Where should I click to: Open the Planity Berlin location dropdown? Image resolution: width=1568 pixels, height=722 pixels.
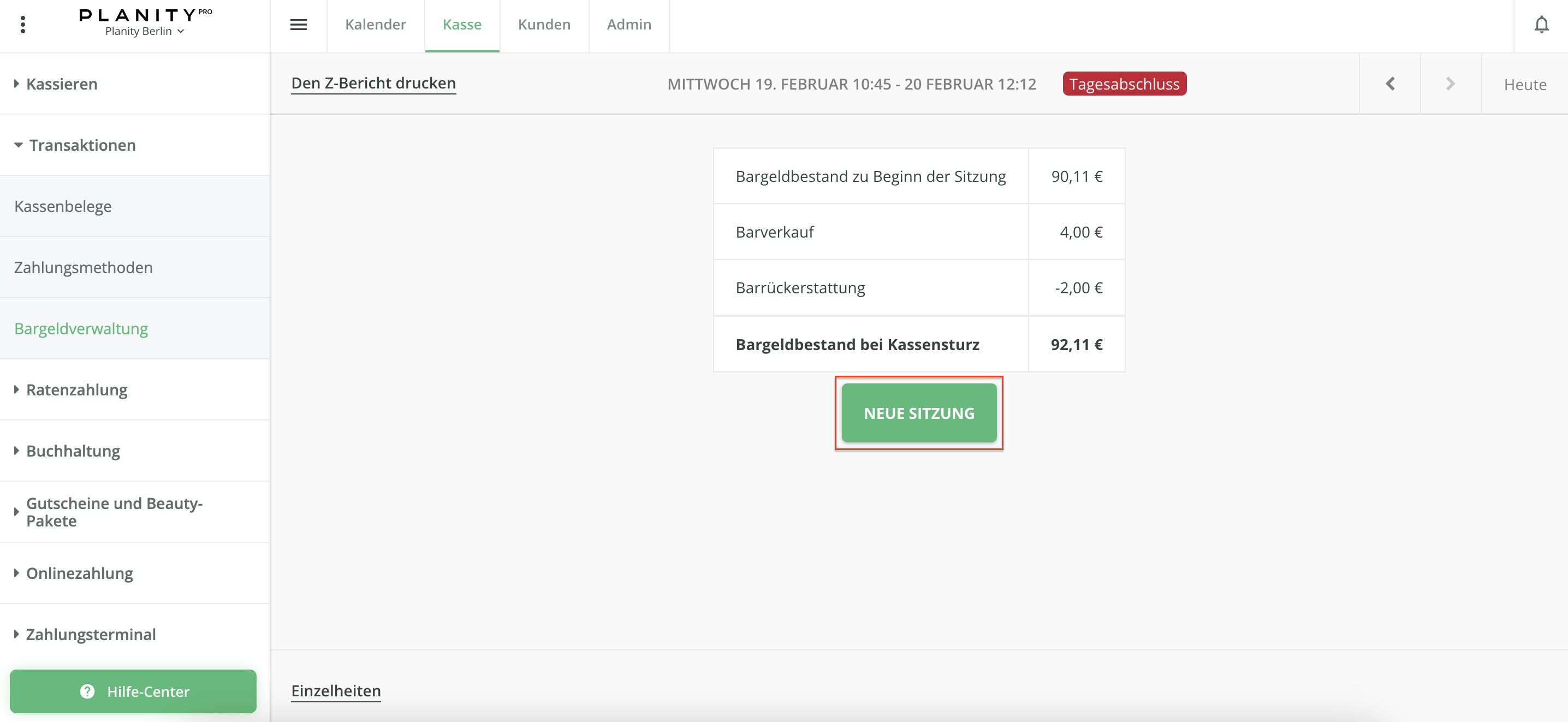click(x=144, y=32)
